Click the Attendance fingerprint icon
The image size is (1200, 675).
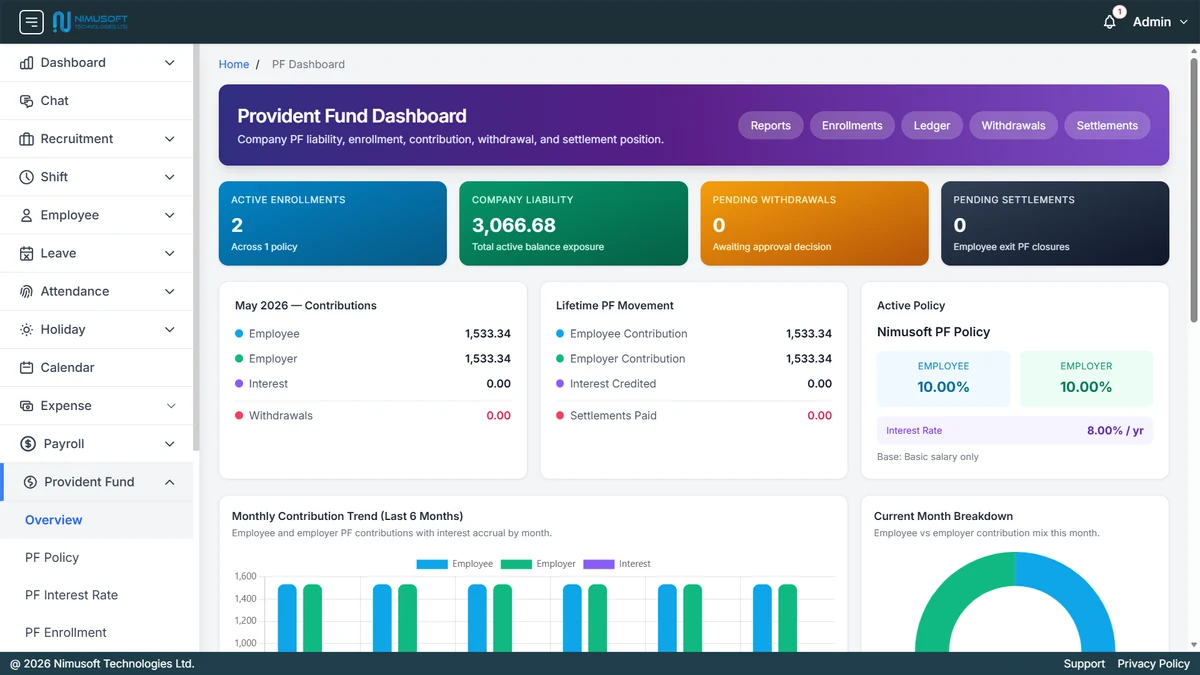click(27, 292)
